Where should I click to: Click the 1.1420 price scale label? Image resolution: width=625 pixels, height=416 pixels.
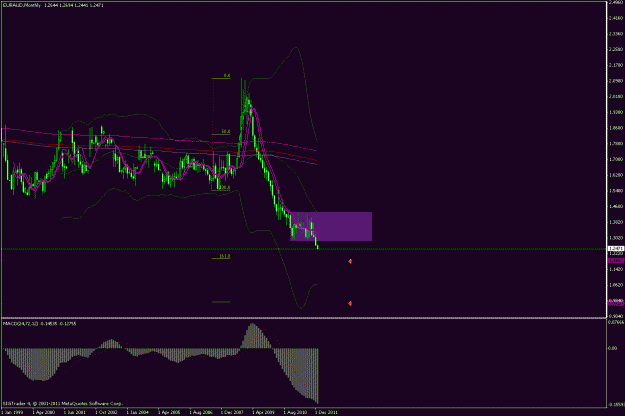point(616,269)
